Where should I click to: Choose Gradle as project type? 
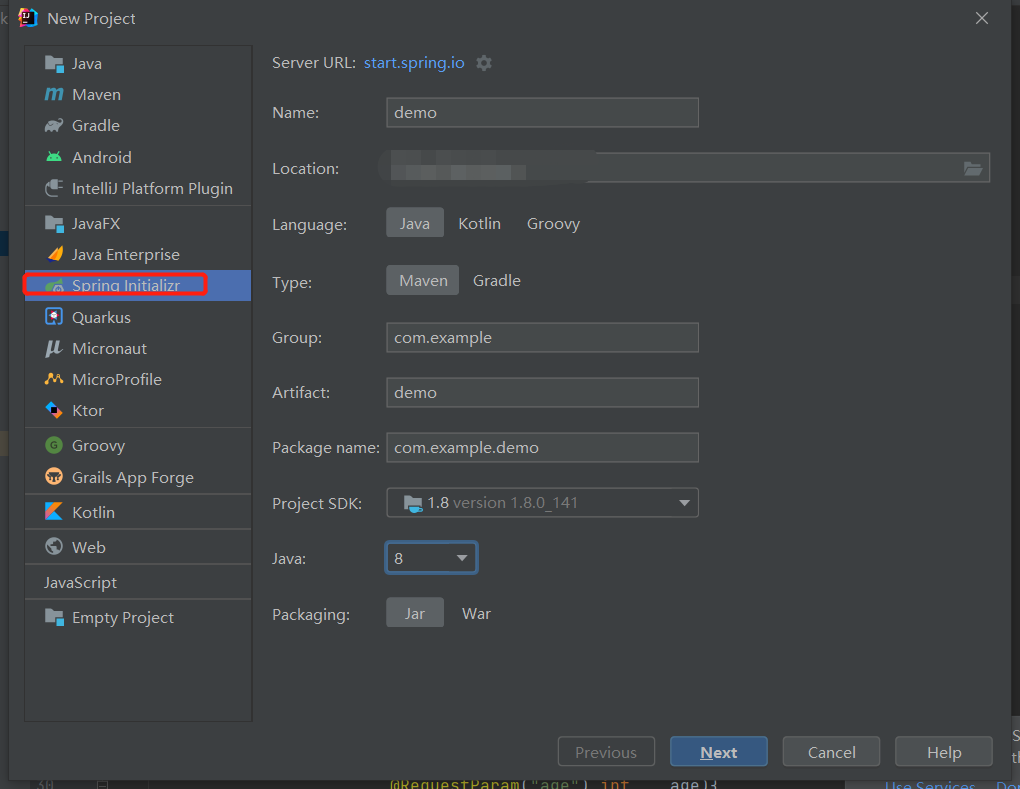coord(496,280)
